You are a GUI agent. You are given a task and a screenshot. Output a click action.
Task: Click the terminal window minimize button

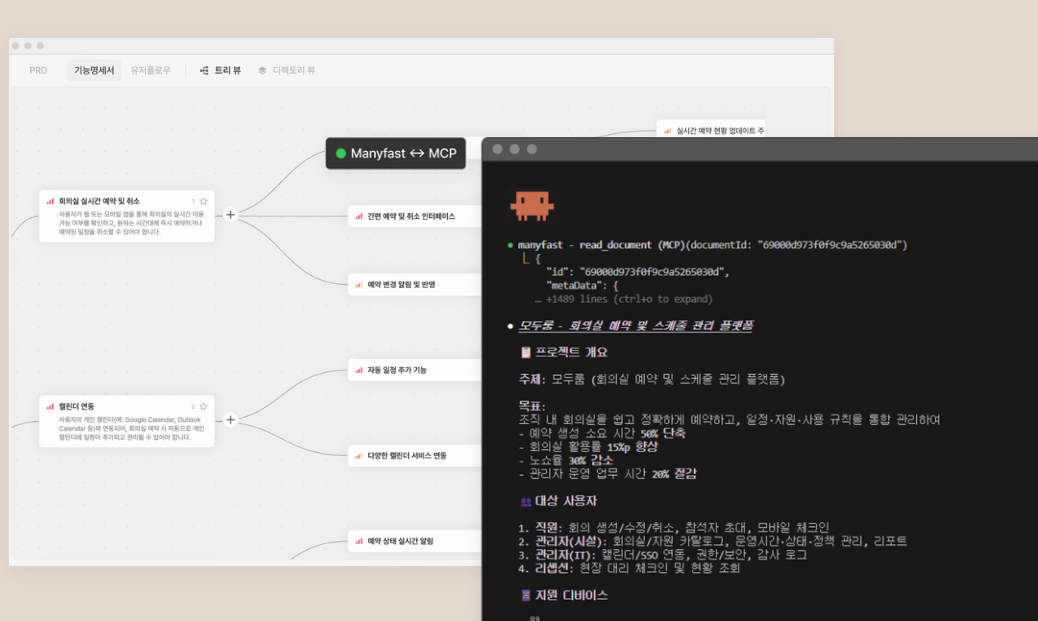pyautogui.click(x=514, y=150)
